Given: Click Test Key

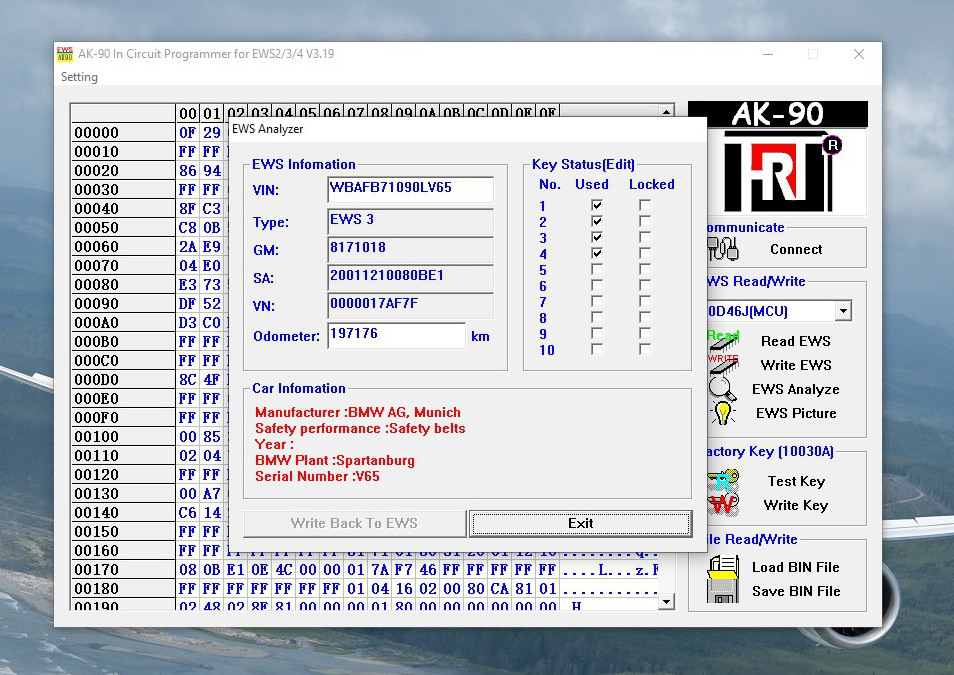Looking at the screenshot, I should click(796, 481).
